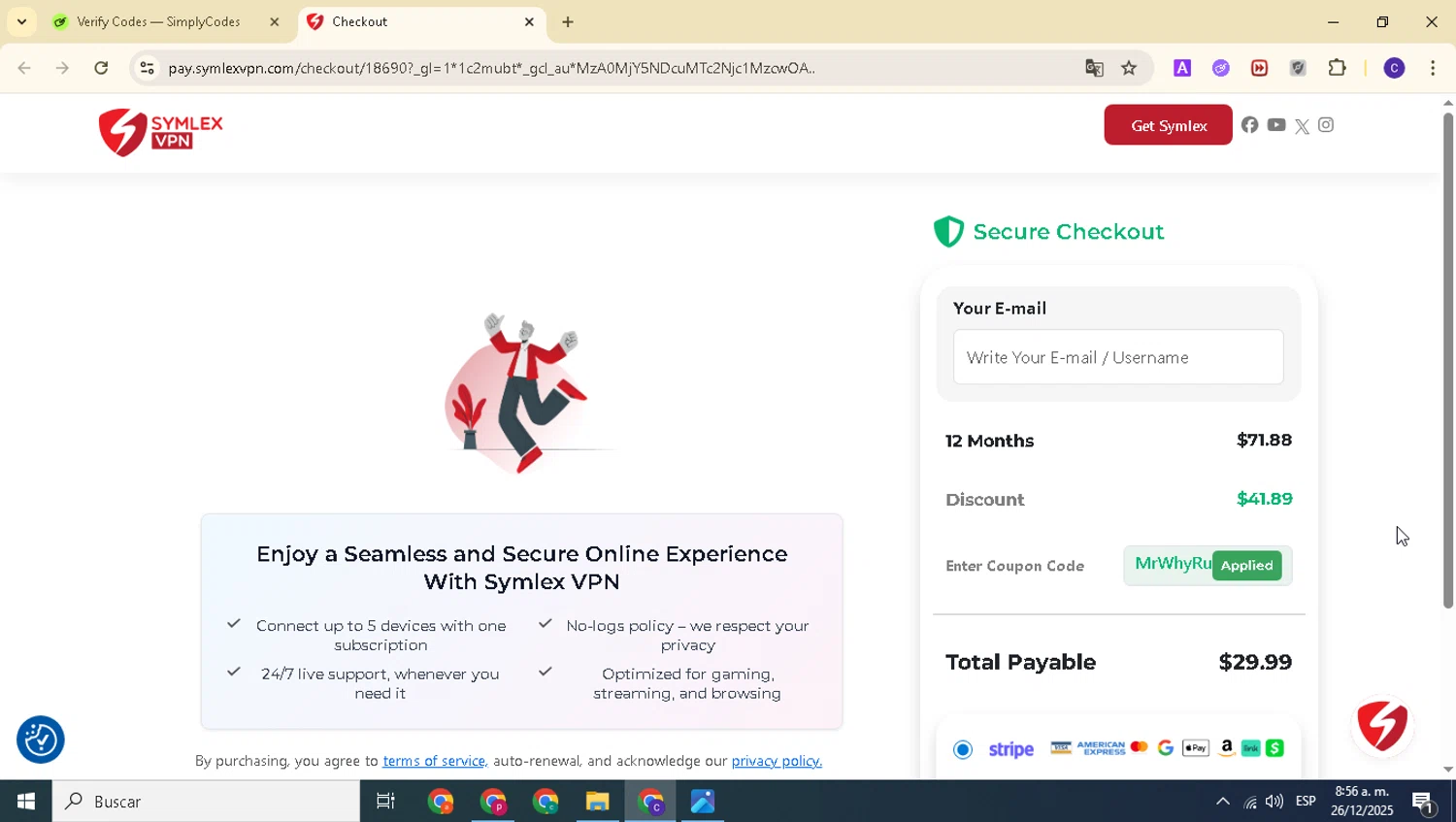Open the shield extension icon

click(1298, 68)
